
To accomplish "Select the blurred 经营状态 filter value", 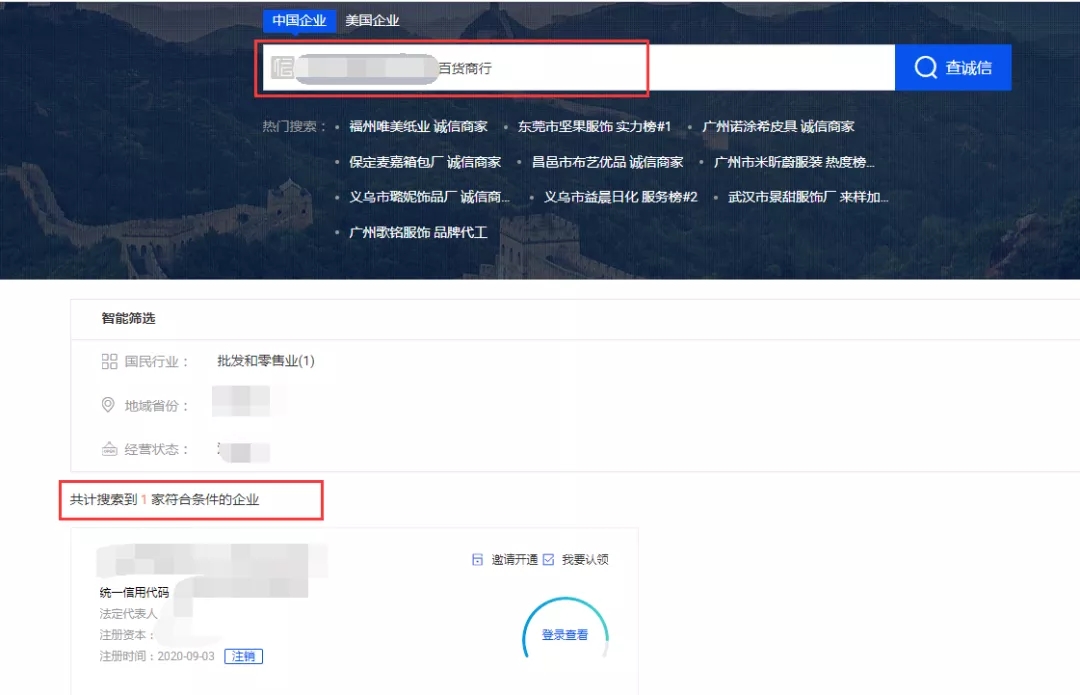I will click(x=243, y=452).
